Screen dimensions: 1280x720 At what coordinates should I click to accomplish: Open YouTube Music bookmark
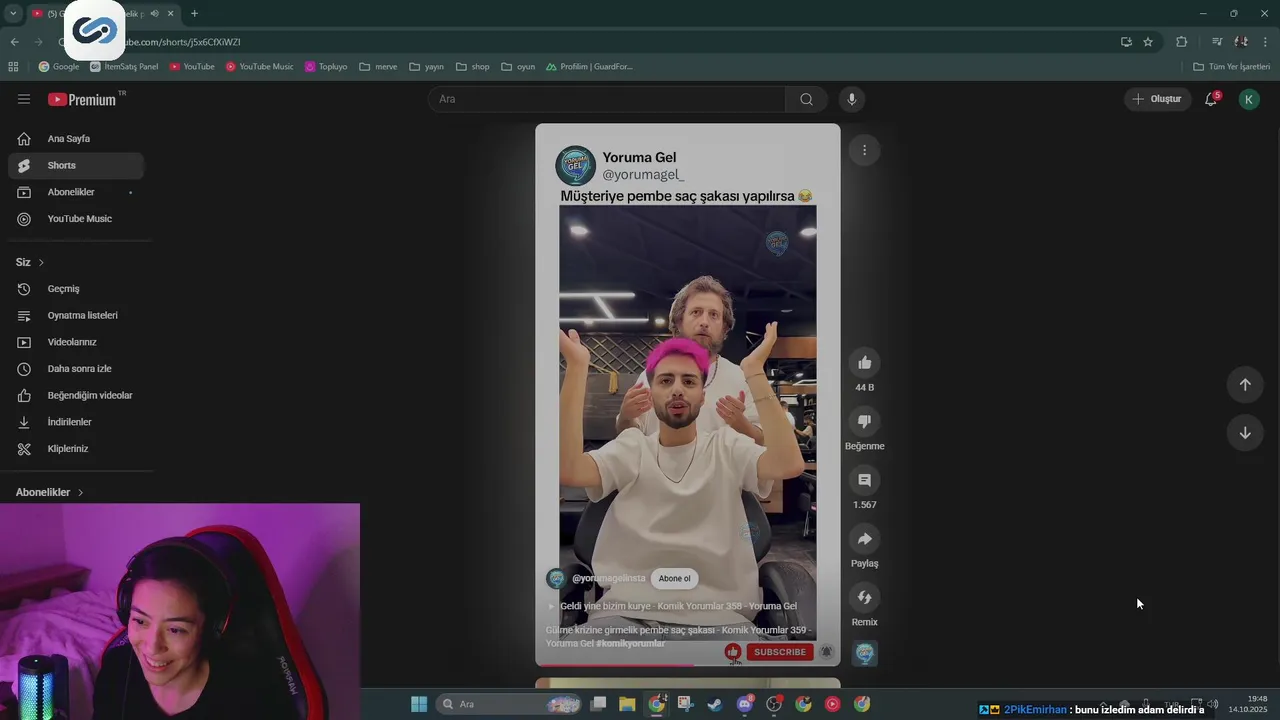(x=259, y=67)
